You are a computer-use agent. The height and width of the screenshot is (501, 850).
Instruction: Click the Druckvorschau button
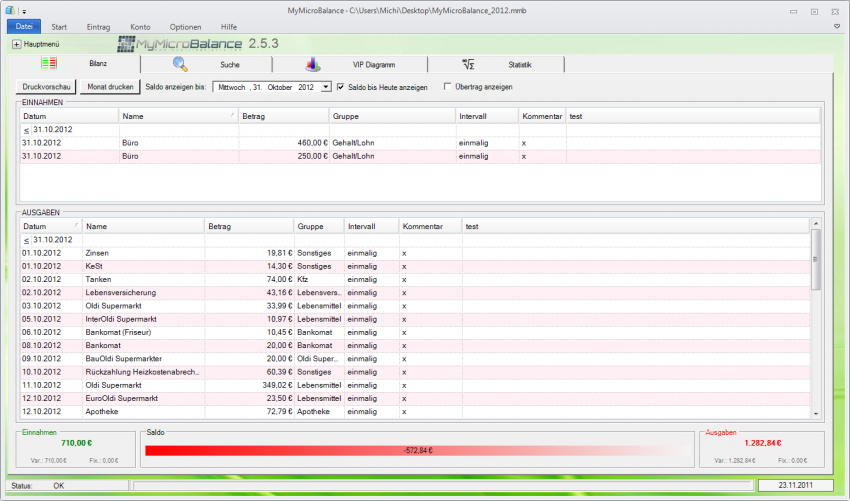(x=44, y=87)
